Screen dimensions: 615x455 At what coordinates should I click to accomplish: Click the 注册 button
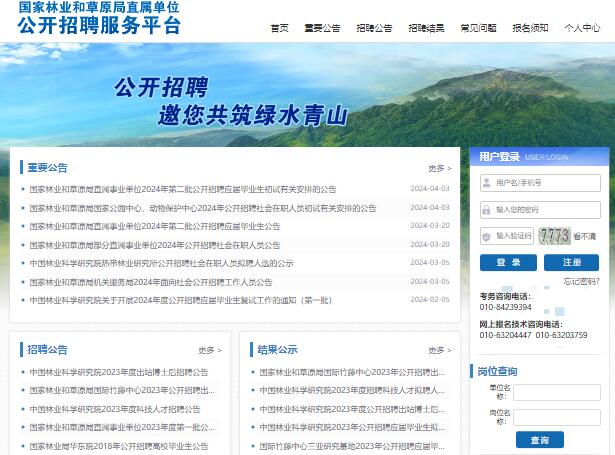coord(571,262)
